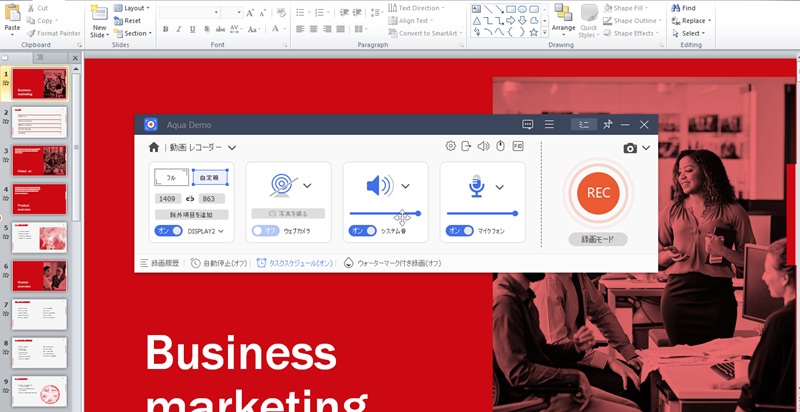This screenshot has width=800, height=412.
Task: Open task schedule (タスクスケジュール) option
Action: (294, 263)
